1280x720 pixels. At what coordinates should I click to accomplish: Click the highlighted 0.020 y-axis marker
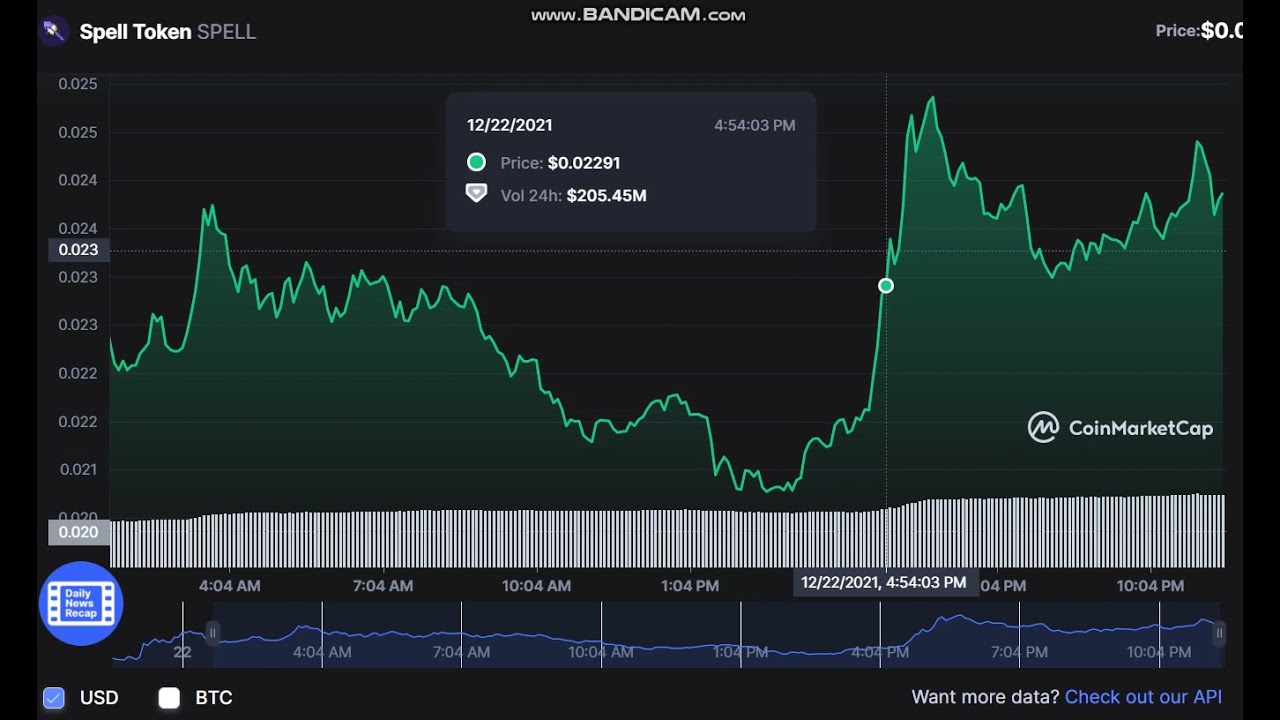tap(78, 532)
